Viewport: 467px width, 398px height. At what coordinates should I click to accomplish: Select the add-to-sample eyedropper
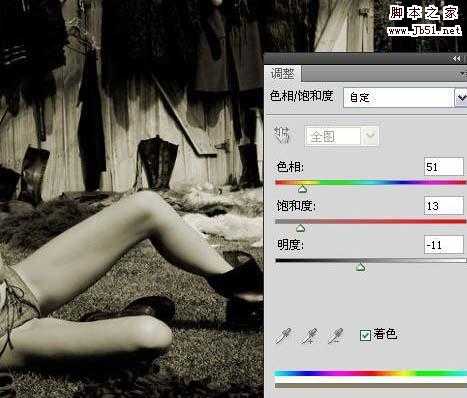point(309,336)
